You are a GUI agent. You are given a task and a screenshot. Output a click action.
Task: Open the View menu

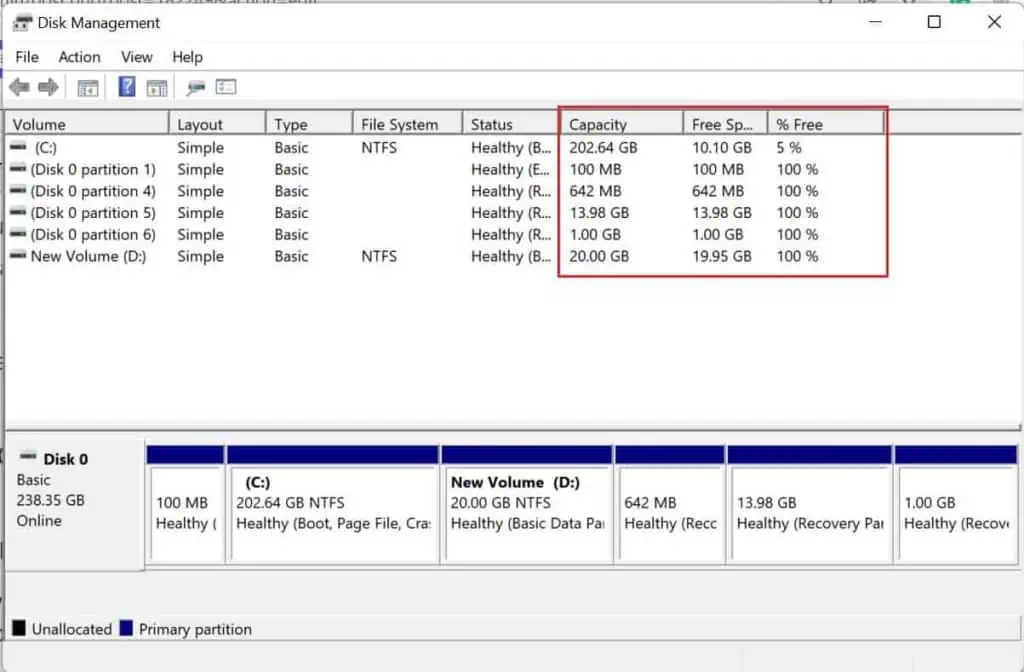coord(136,57)
